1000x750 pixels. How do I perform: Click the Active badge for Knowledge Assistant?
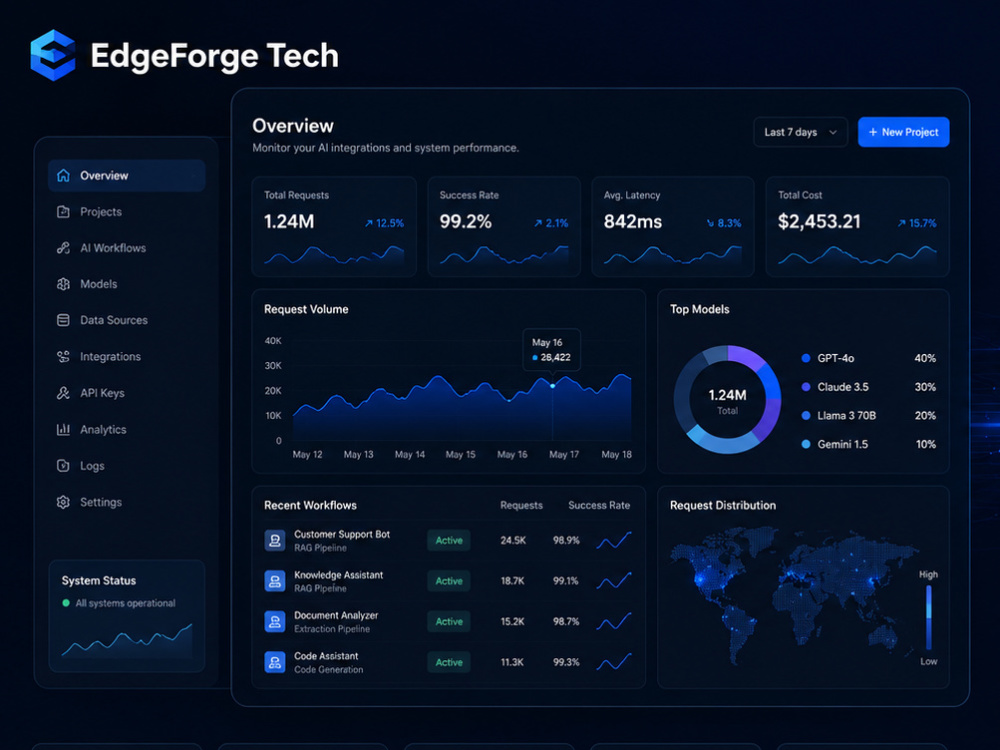pos(449,581)
